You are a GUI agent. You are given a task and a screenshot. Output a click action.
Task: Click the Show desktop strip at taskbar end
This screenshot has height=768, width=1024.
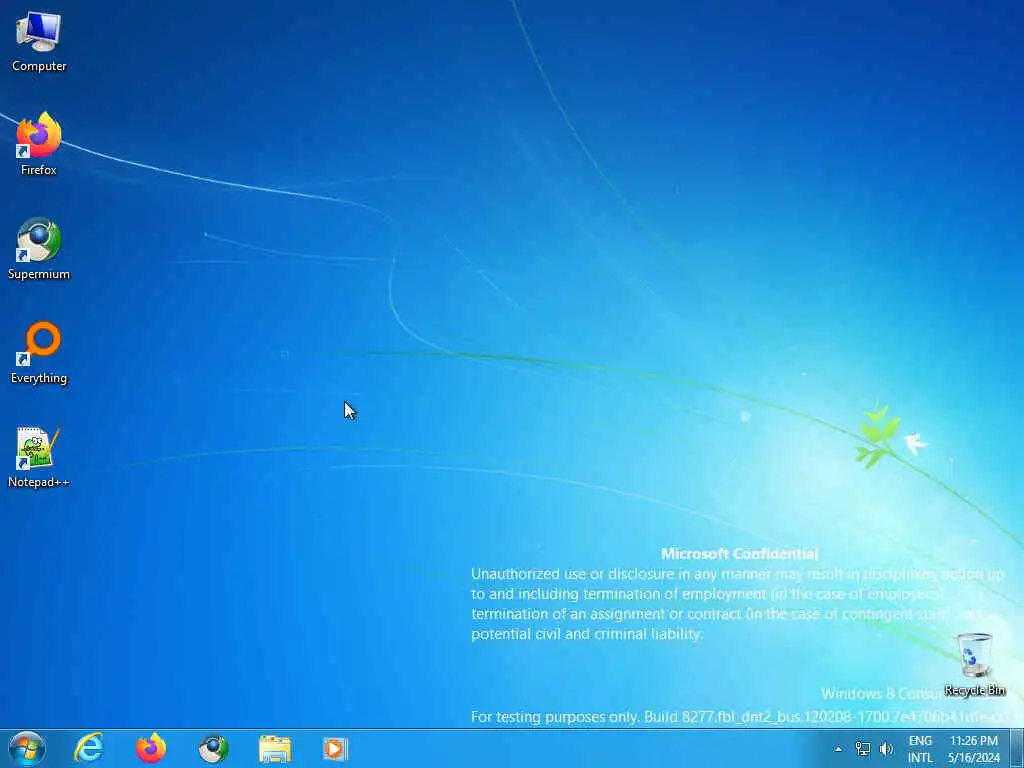[x=1017, y=748]
